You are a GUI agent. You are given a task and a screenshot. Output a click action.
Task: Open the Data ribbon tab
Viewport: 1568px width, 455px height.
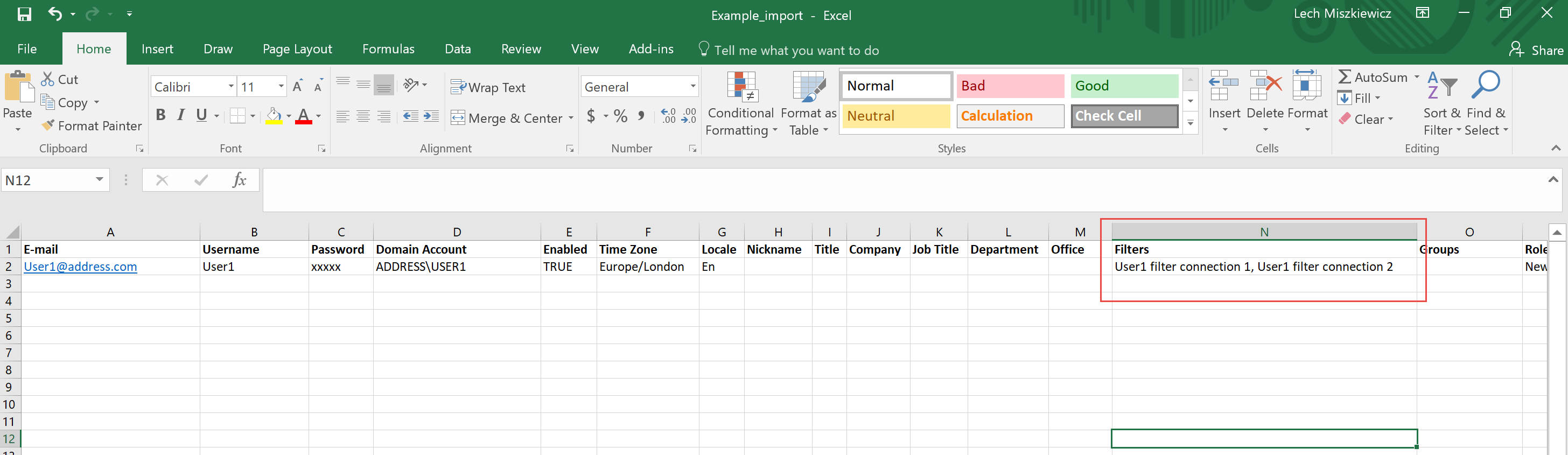(458, 48)
